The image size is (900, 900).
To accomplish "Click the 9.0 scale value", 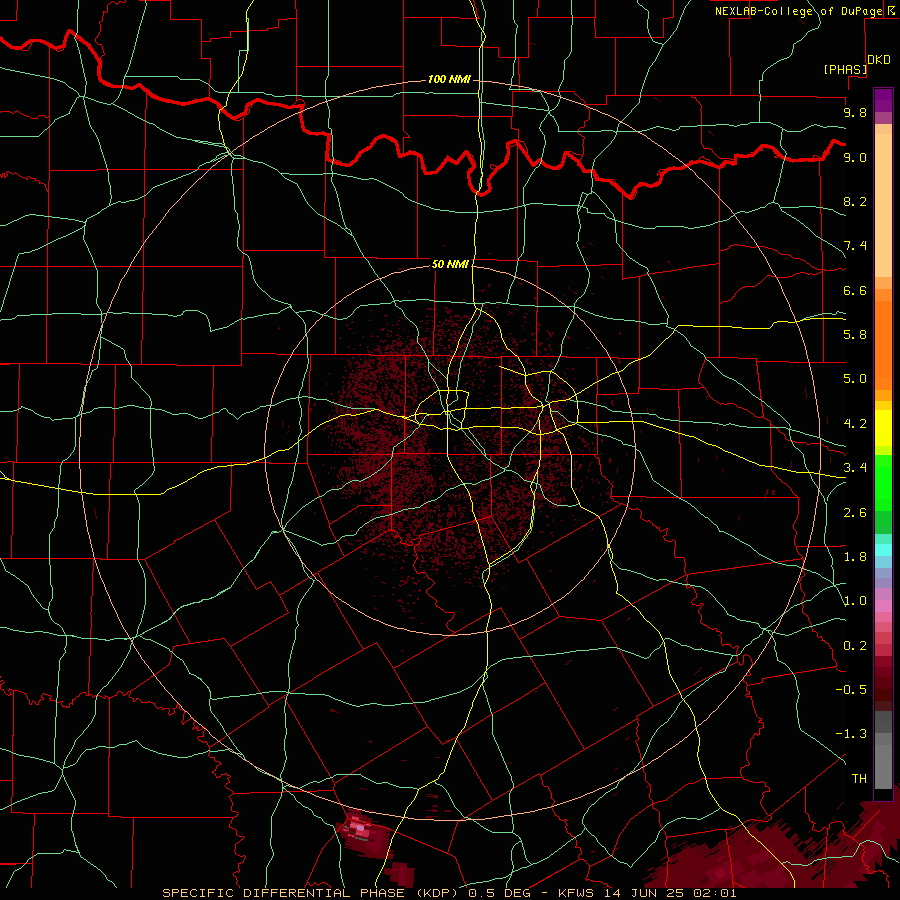I will 855,157.
